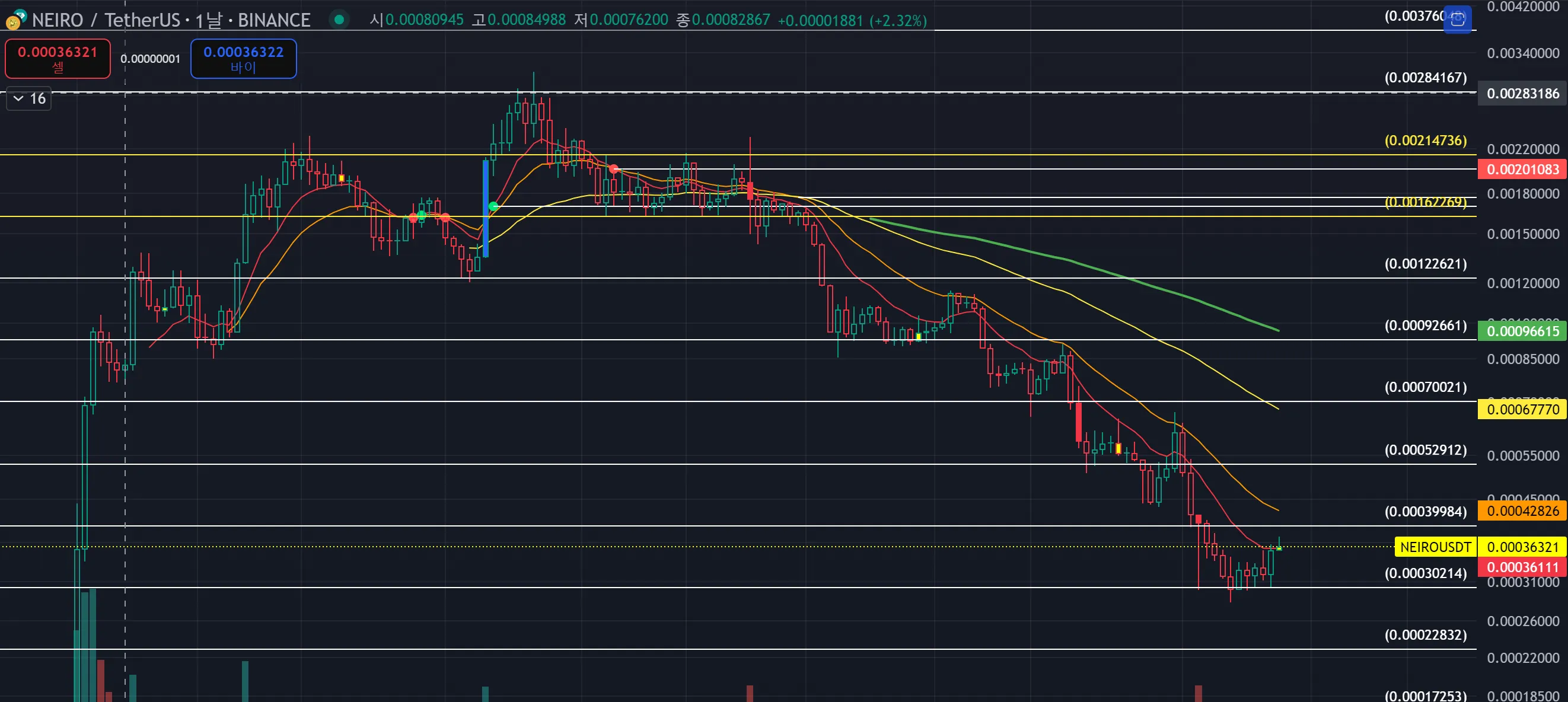Image resolution: width=1568 pixels, height=702 pixels.
Task: Click the yellow NEIROUSDT price label
Action: coord(1435,547)
